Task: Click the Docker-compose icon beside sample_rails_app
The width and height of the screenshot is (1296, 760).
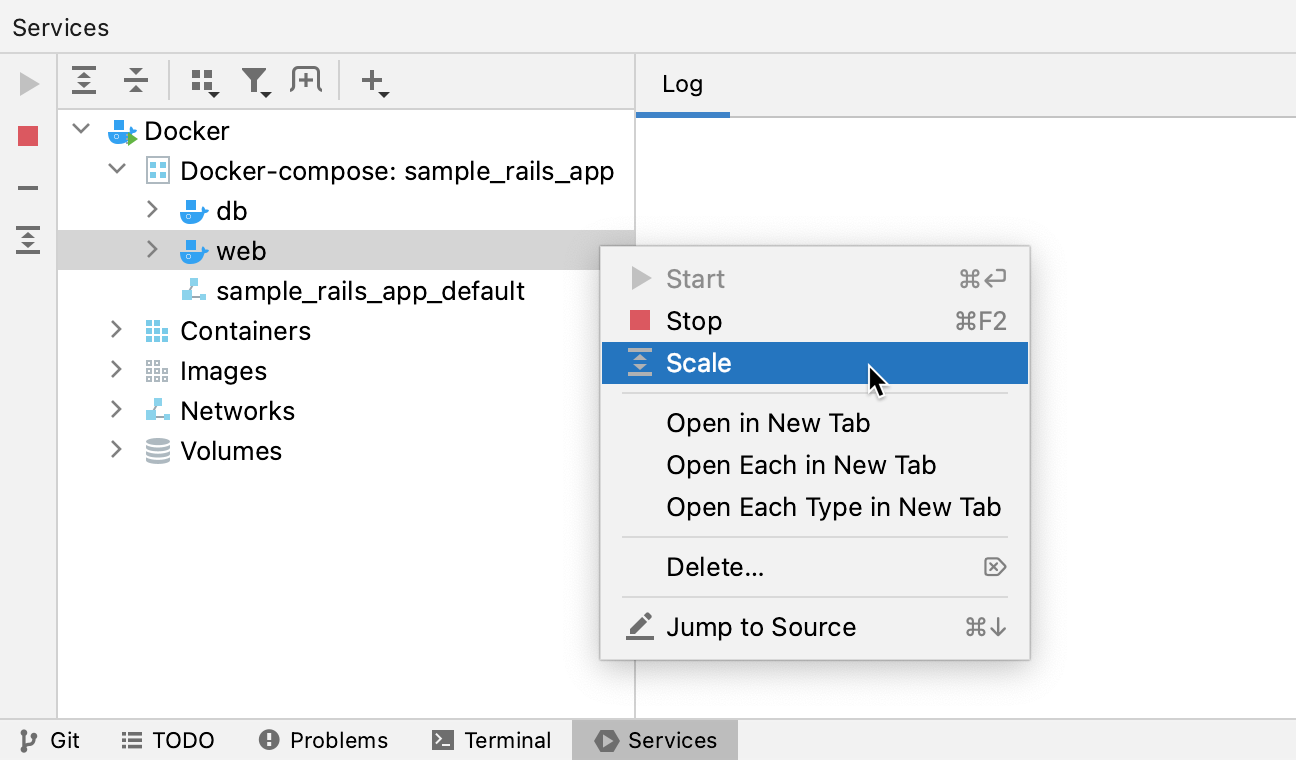Action: 157,170
